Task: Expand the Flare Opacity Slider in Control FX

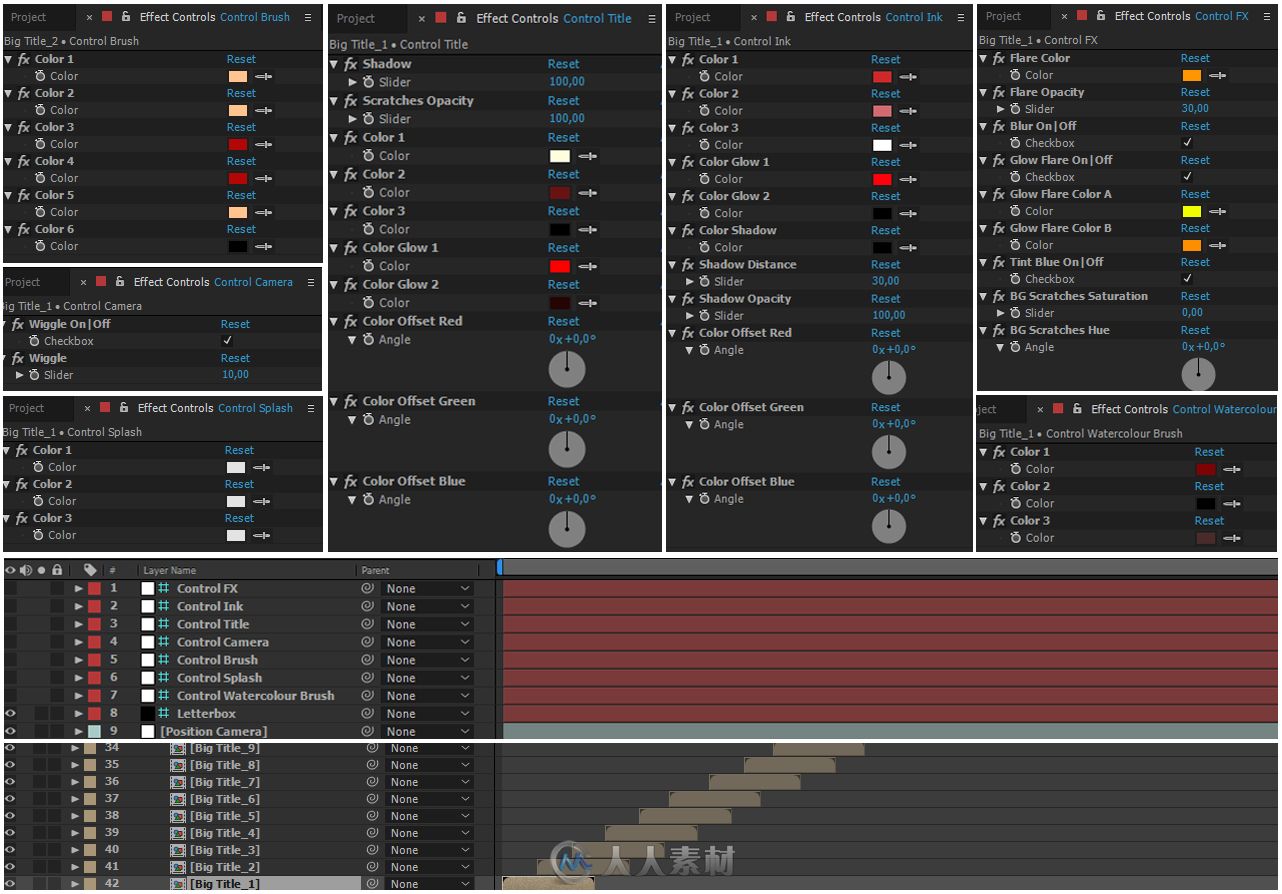Action: 1001,109
